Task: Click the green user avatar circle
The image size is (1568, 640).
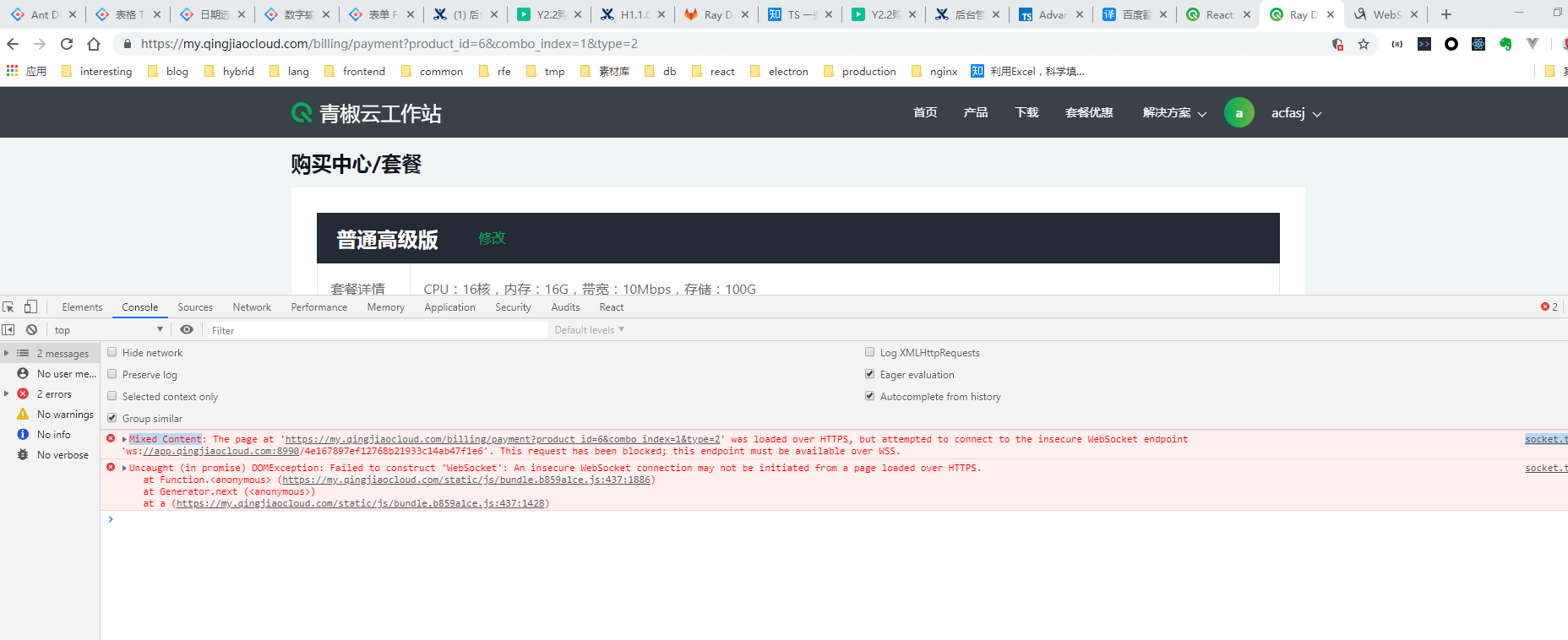Action: coord(1239,112)
